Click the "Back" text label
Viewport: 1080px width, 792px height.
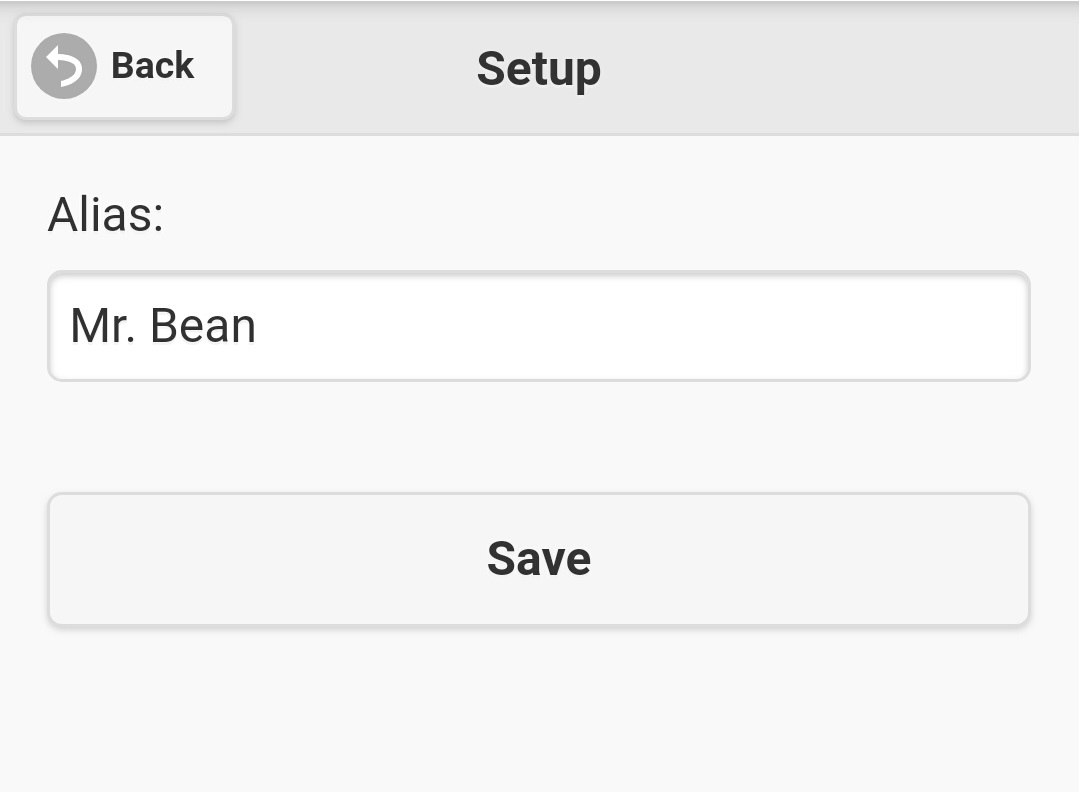point(152,66)
